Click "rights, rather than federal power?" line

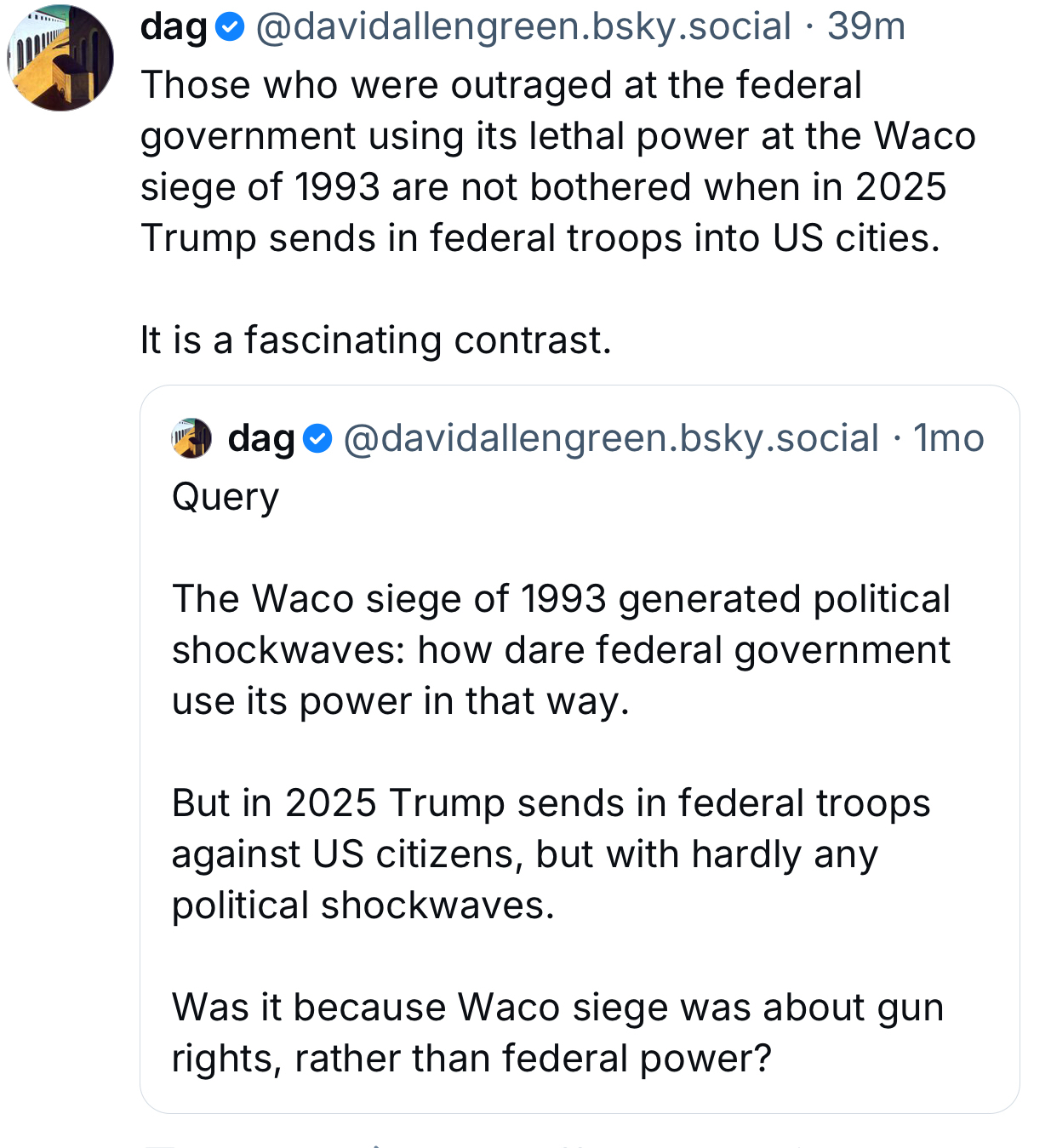click(471, 1059)
